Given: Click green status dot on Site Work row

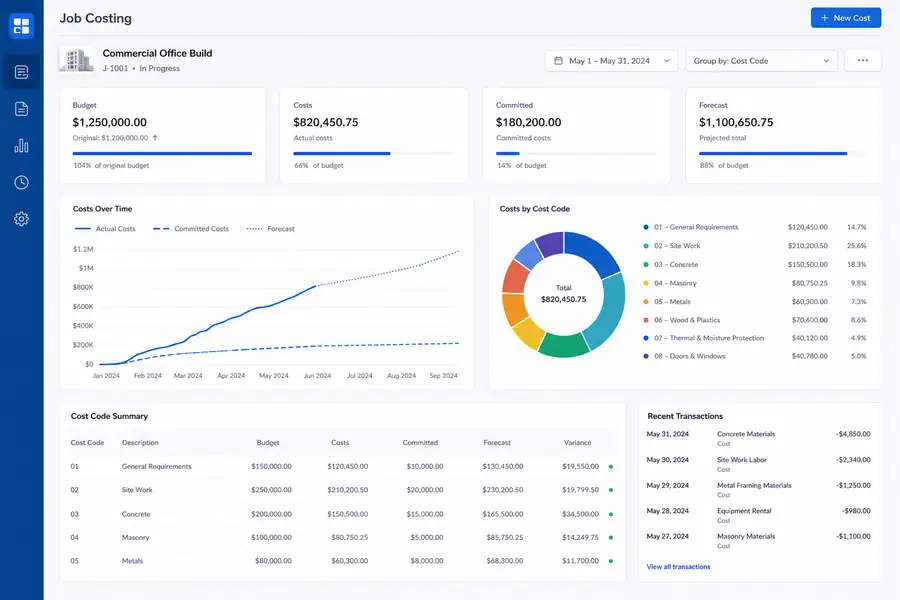Looking at the screenshot, I should [x=611, y=490].
